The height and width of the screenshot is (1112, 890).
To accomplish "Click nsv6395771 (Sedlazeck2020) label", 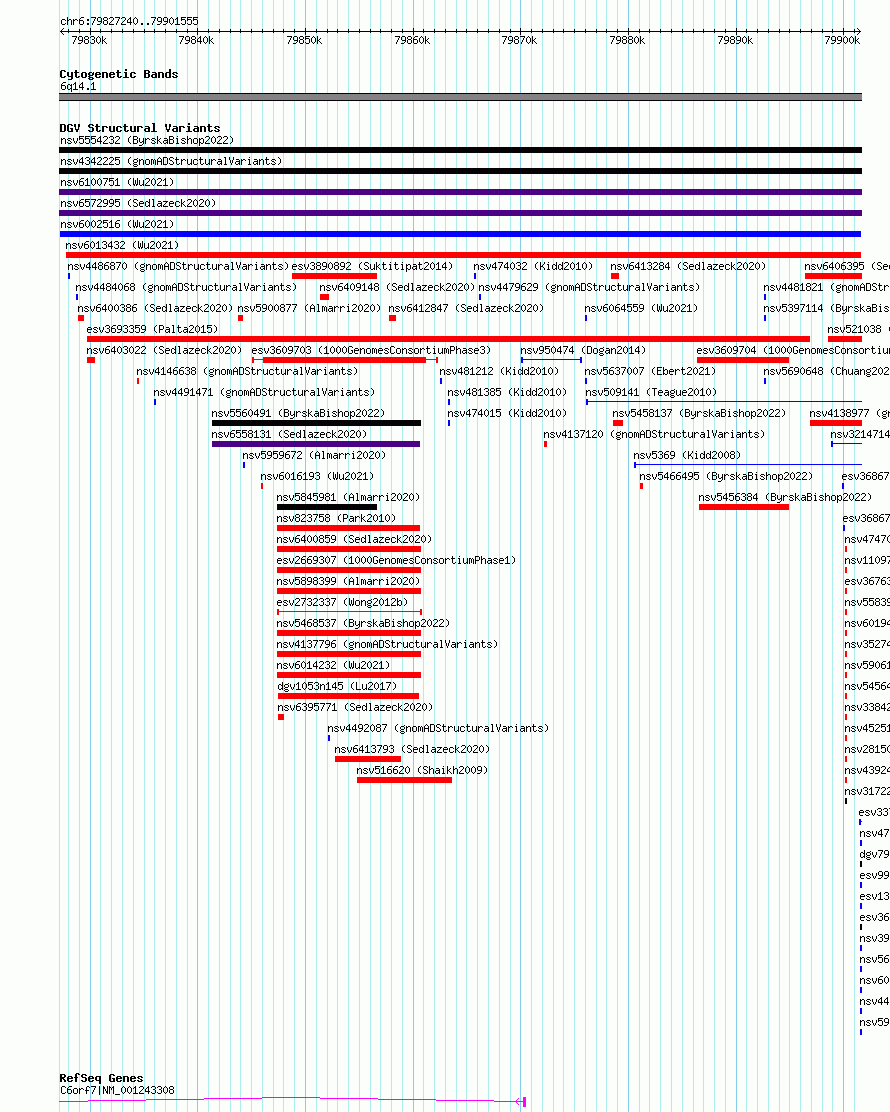I will (355, 707).
